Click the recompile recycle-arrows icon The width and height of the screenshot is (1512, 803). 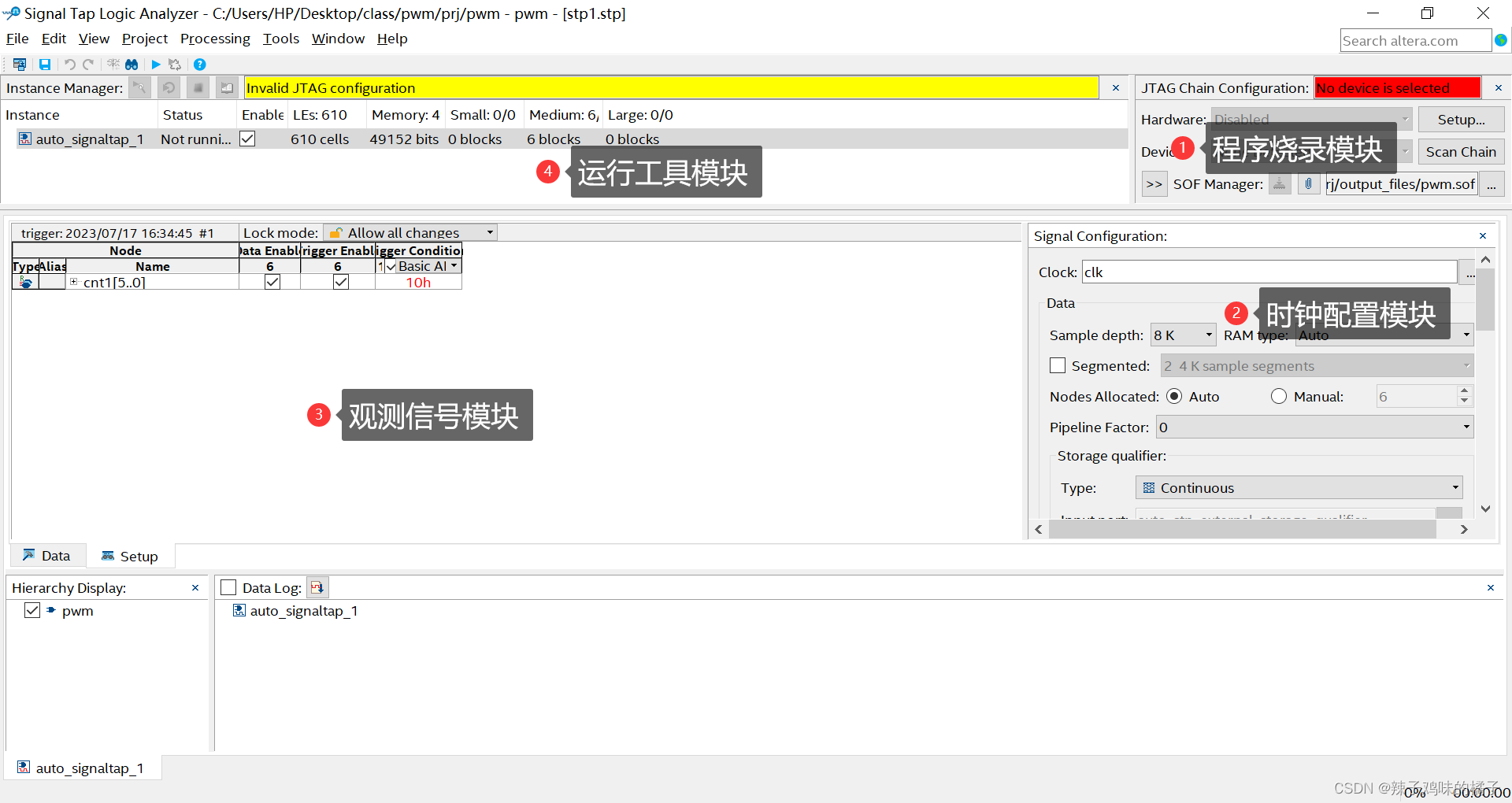pyautogui.click(x=175, y=65)
